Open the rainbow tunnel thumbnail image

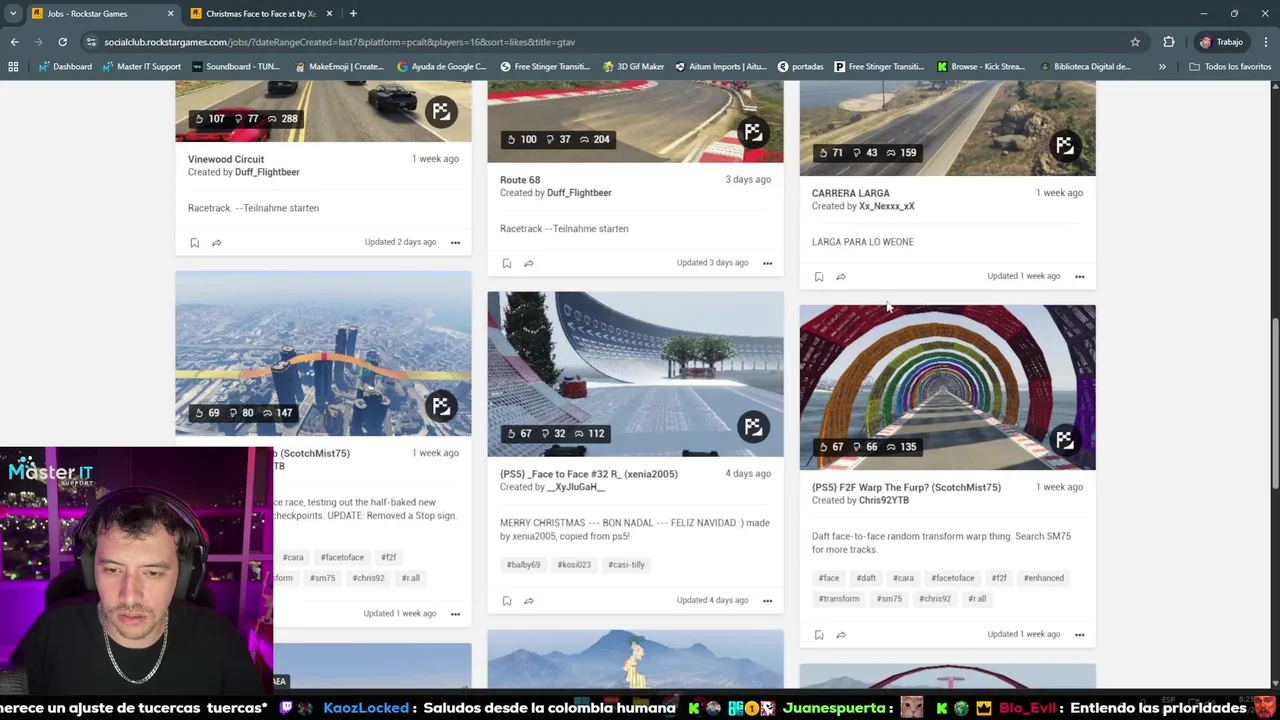(947, 387)
